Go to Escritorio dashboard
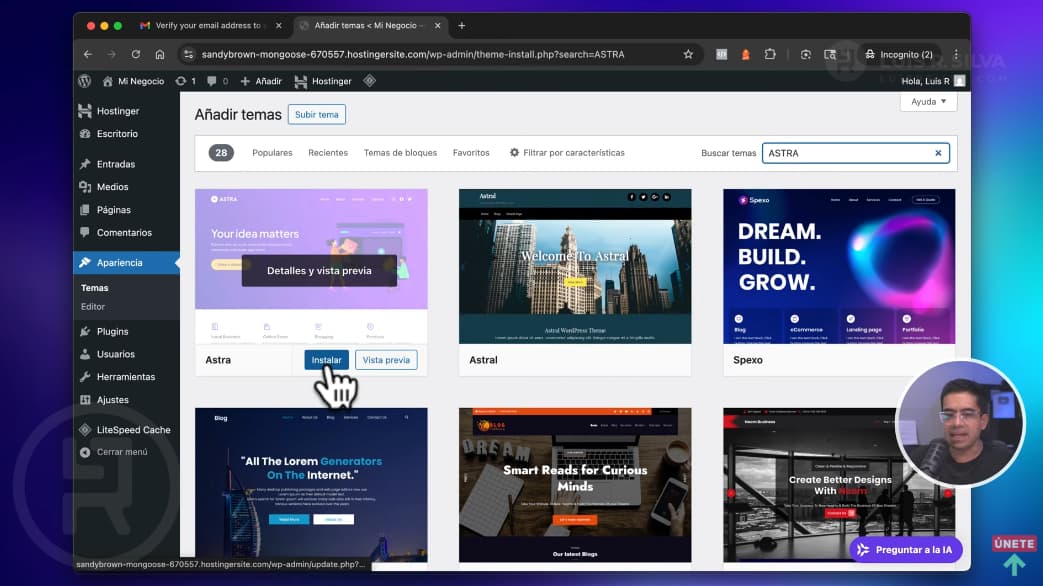 (117, 134)
